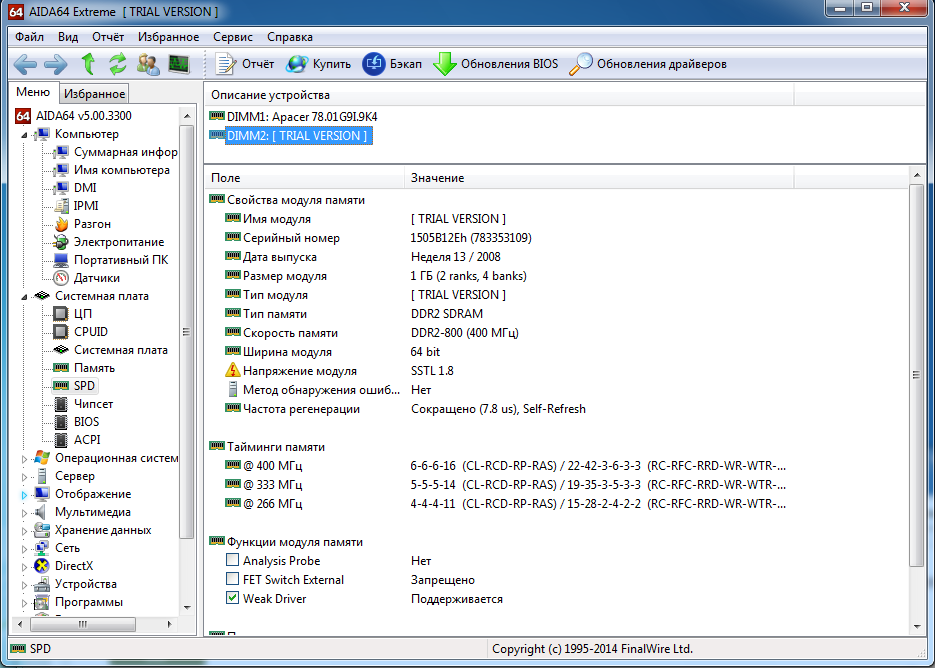Click the Отчёт report toolbar button
Viewport: 935px width, 668px height.
click(x=246, y=64)
